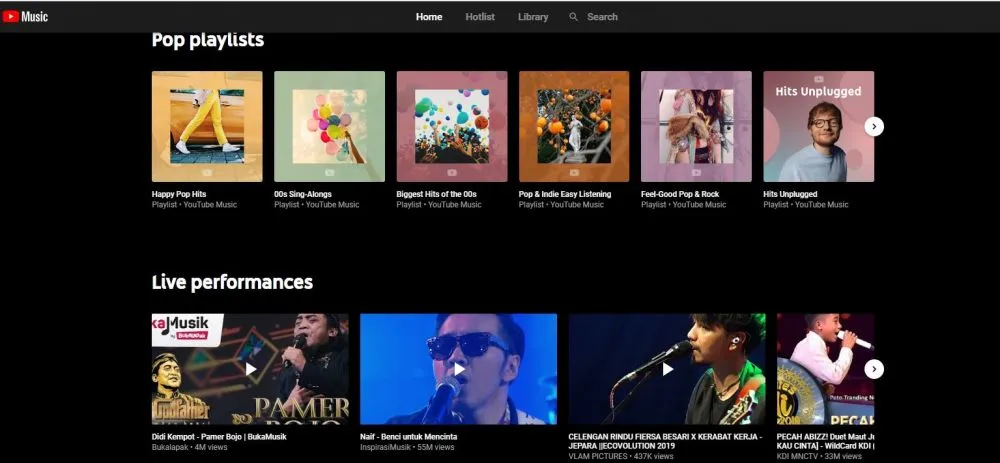This screenshot has height=463, width=1000.
Task: Switch to the Hotlist tab
Action: pos(480,17)
